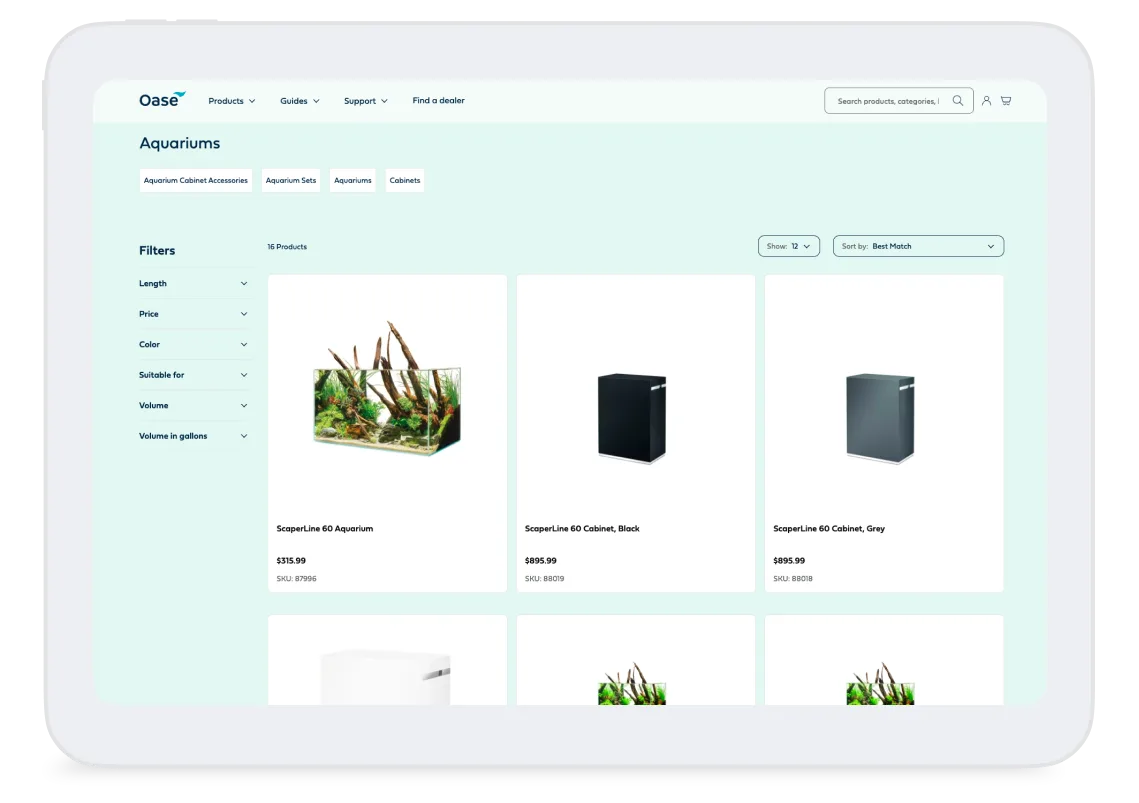Select Aquarium Cabinet Accessories category
This screenshot has height=803, width=1139.
pos(195,180)
